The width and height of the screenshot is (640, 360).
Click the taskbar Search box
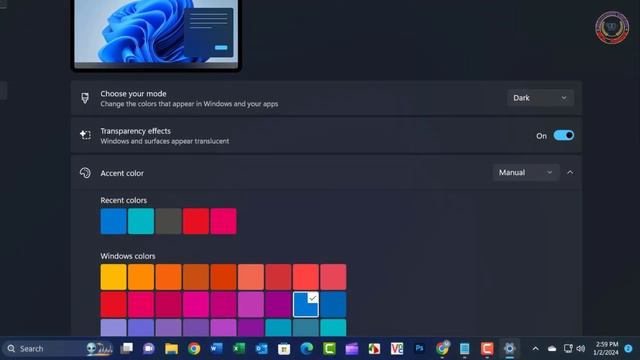pyautogui.click(x=57, y=349)
